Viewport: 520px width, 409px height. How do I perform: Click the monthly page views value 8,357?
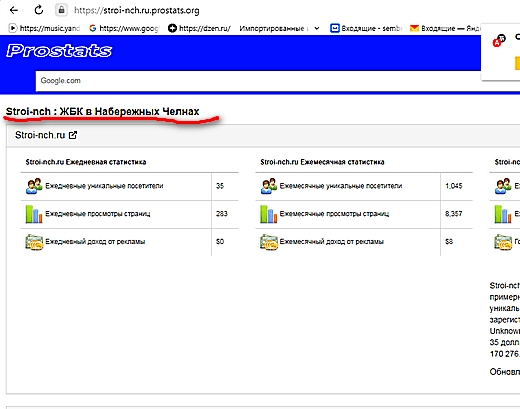point(454,214)
